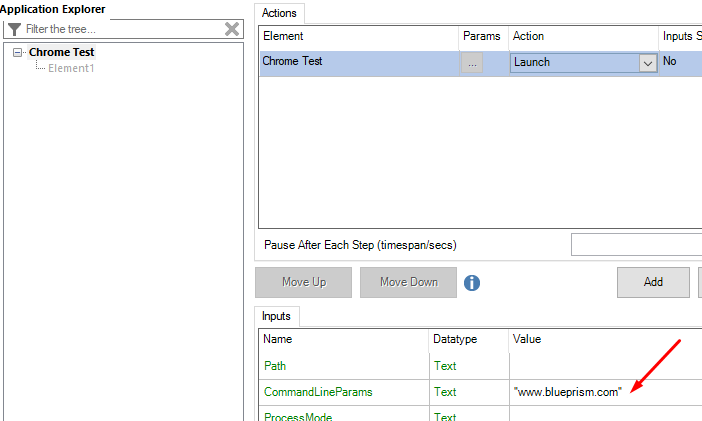Click the Add button
This screenshot has width=702, height=421.
point(653,282)
